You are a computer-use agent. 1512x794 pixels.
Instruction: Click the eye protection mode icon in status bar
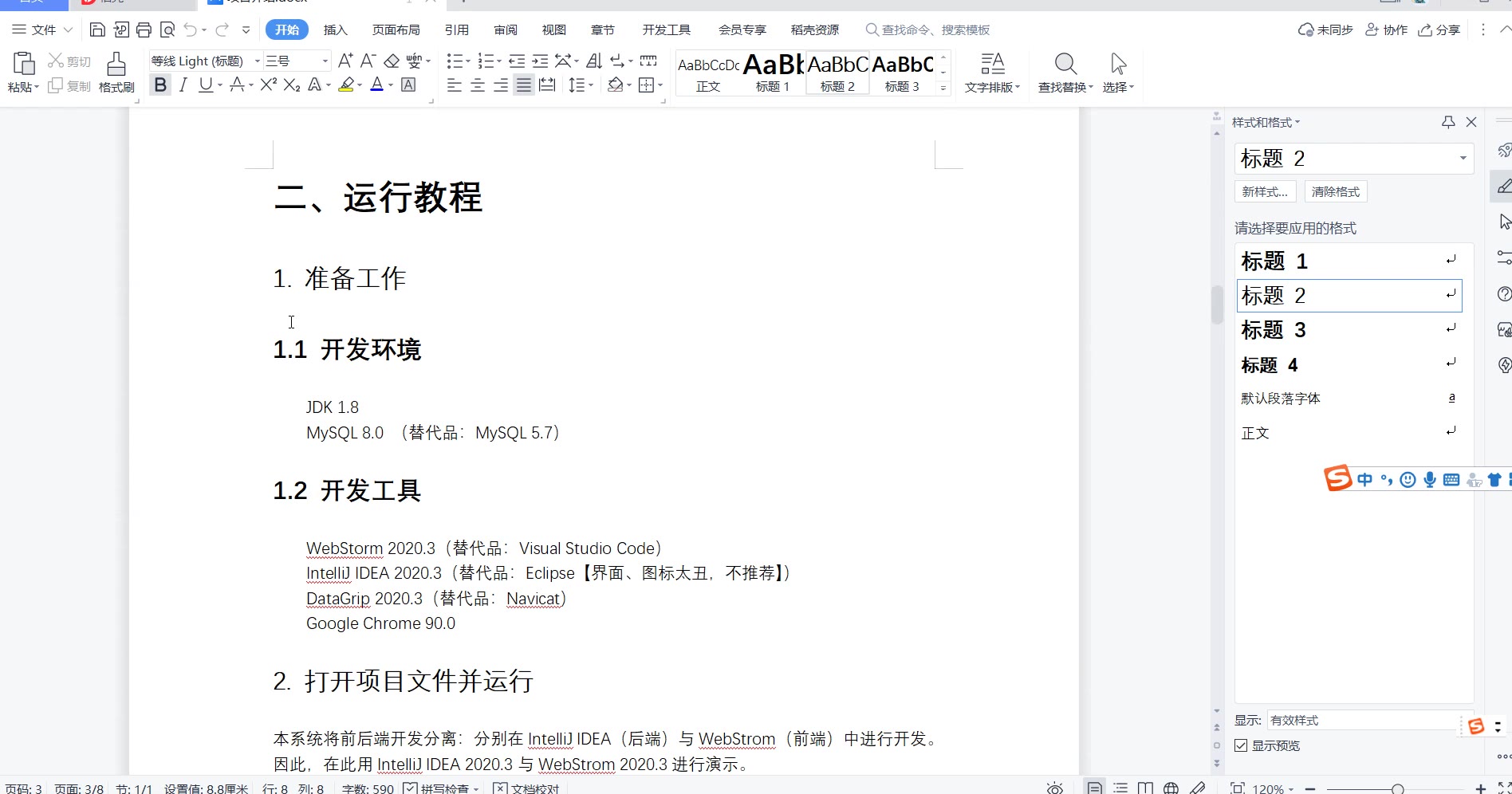tap(1054, 788)
